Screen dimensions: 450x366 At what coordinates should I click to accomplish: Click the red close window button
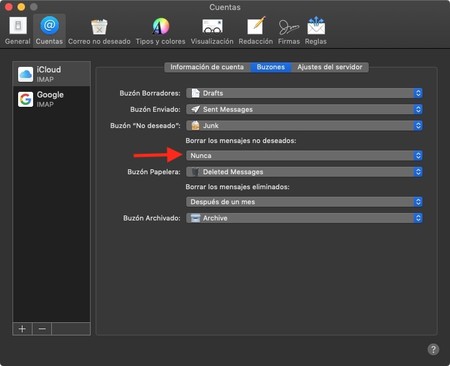point(8,7)
